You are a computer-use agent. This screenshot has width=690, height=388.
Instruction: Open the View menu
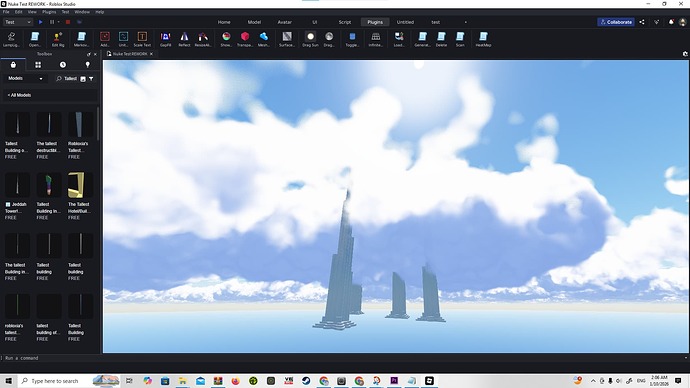click(x=32, y=12)
